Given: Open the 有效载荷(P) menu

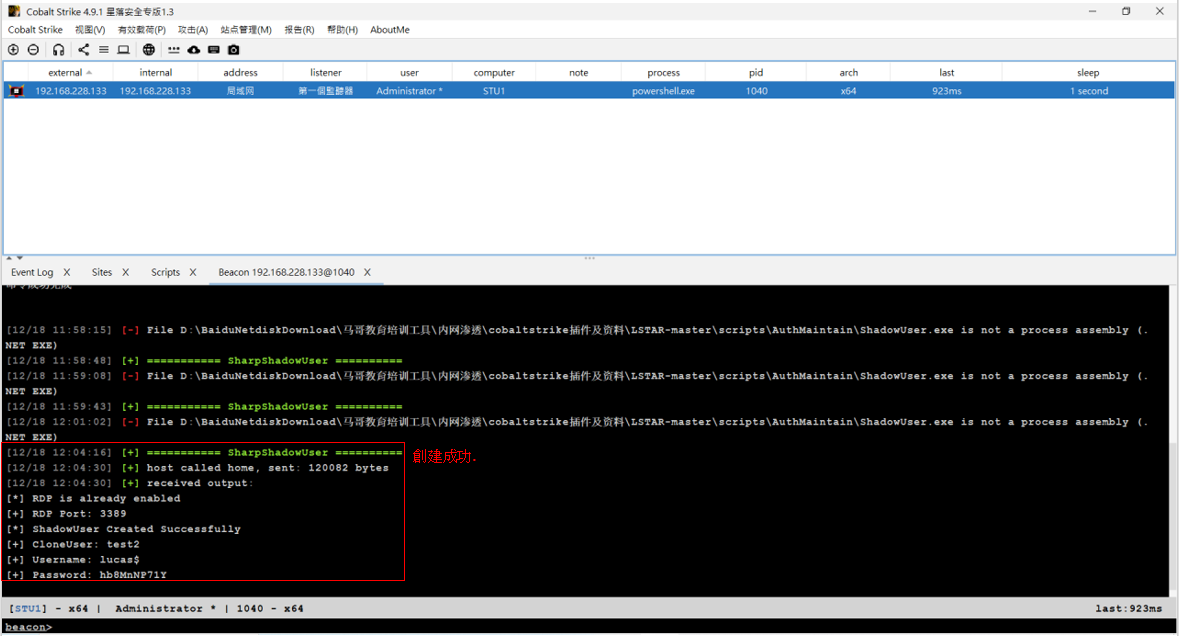Looking at the screenshot, I should tap(141, 30).
